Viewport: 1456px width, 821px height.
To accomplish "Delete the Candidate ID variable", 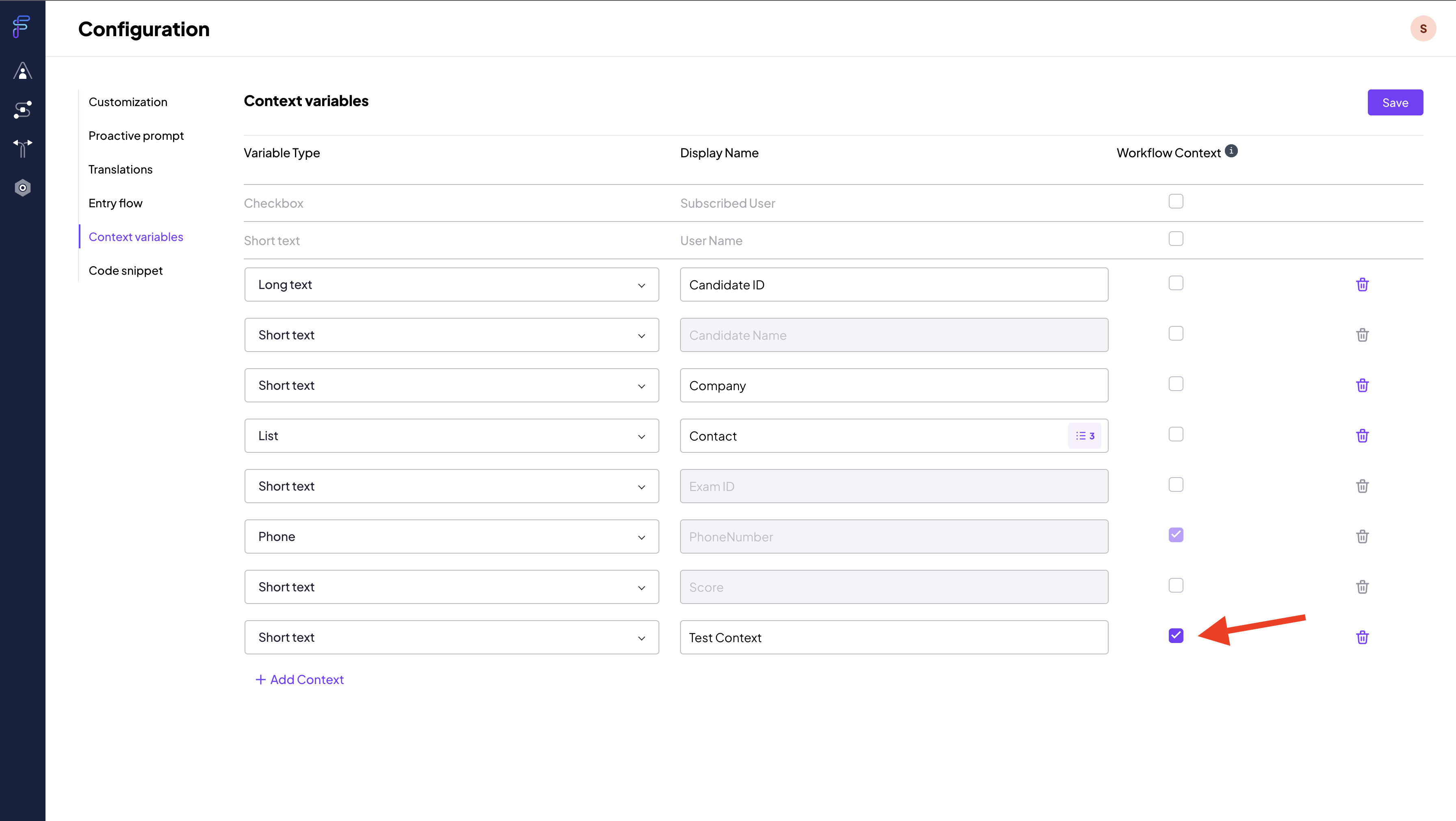I will point(1362,285).
